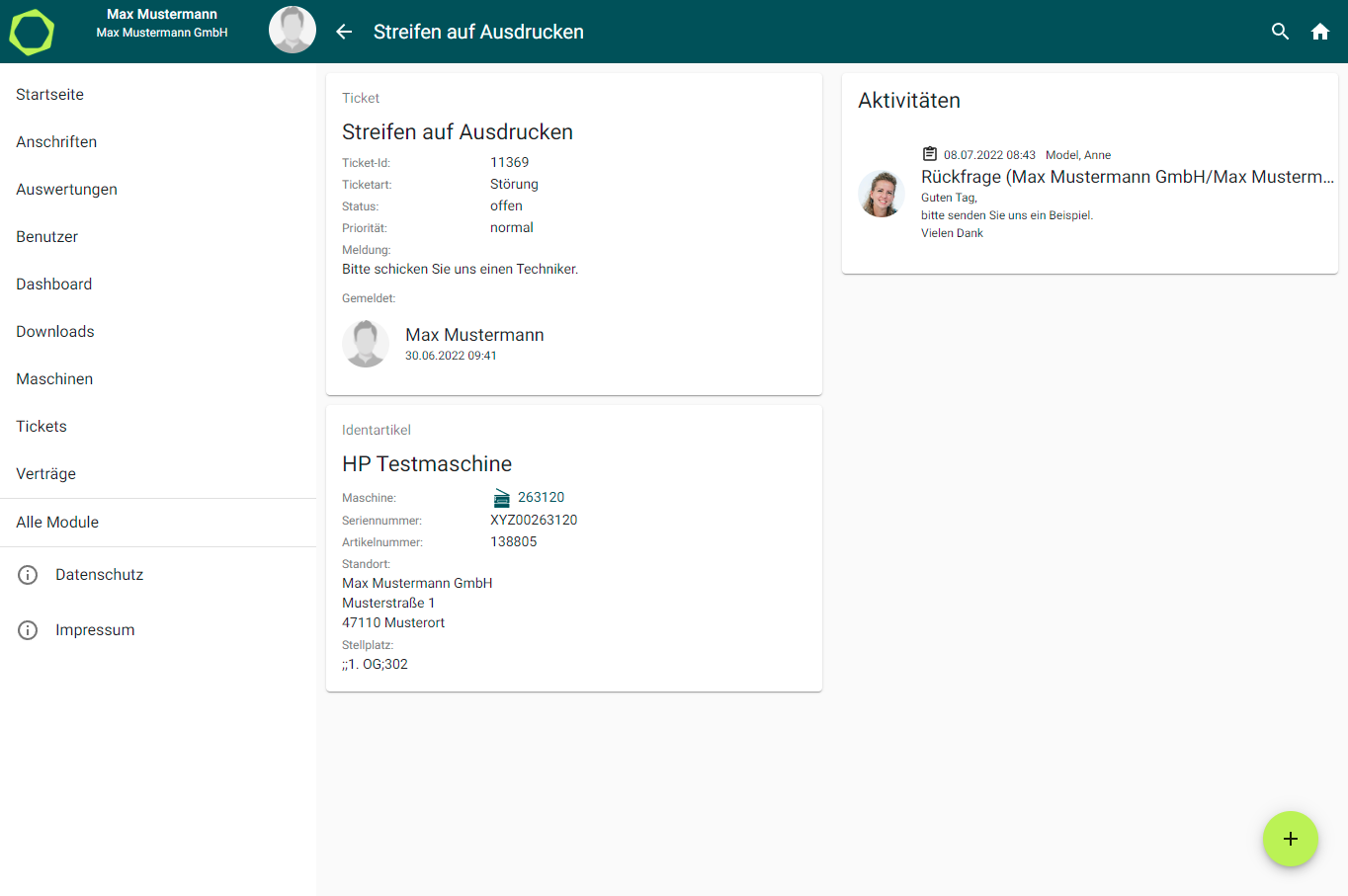Click the info icon next to Impressum
Image resolution: width=1348 pixels, height=896 pixels.
28,630
